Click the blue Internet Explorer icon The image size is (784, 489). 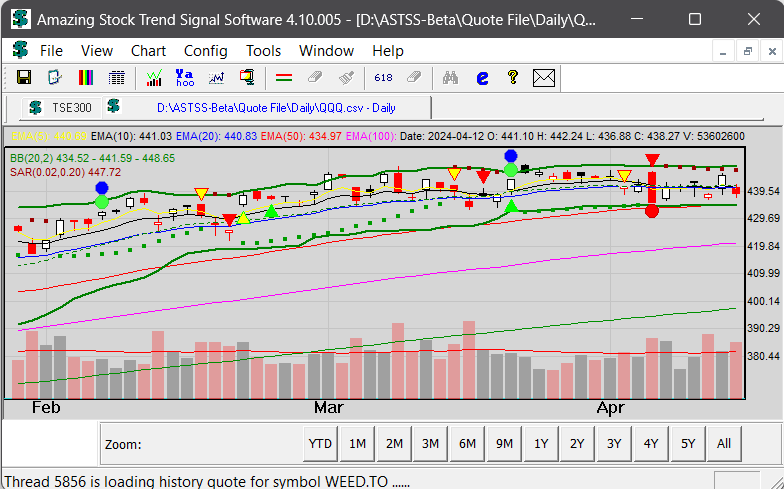(482, 77)
